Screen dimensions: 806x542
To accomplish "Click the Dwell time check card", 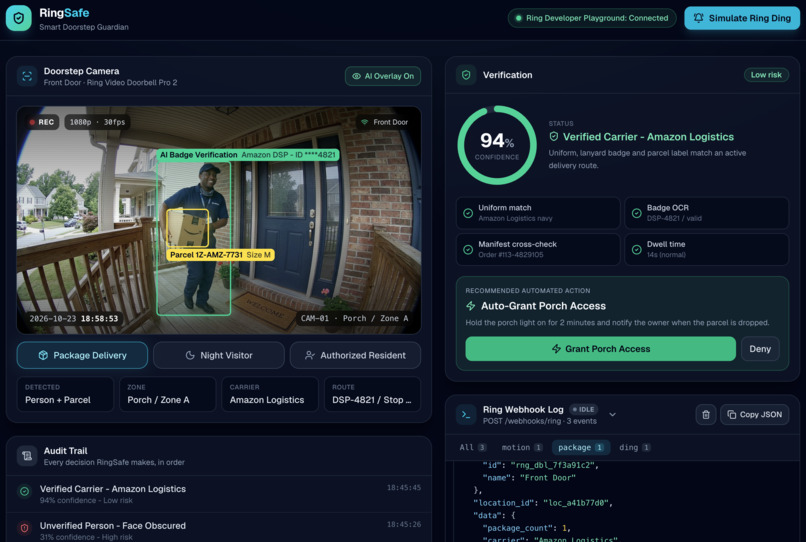I will [x=706, y=249].
